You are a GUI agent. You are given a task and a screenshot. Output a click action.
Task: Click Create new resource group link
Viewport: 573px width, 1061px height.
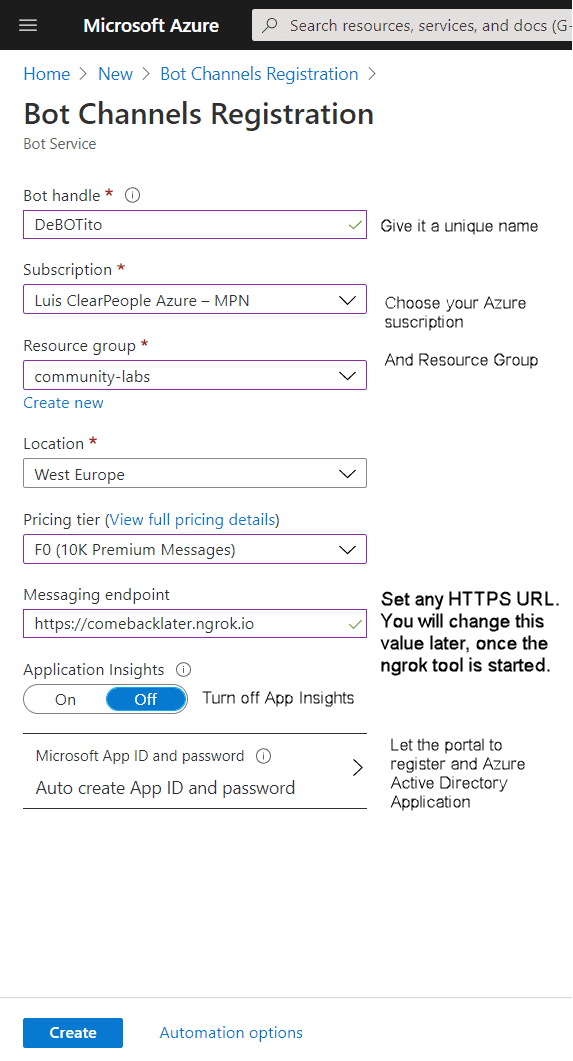[64, 403]
